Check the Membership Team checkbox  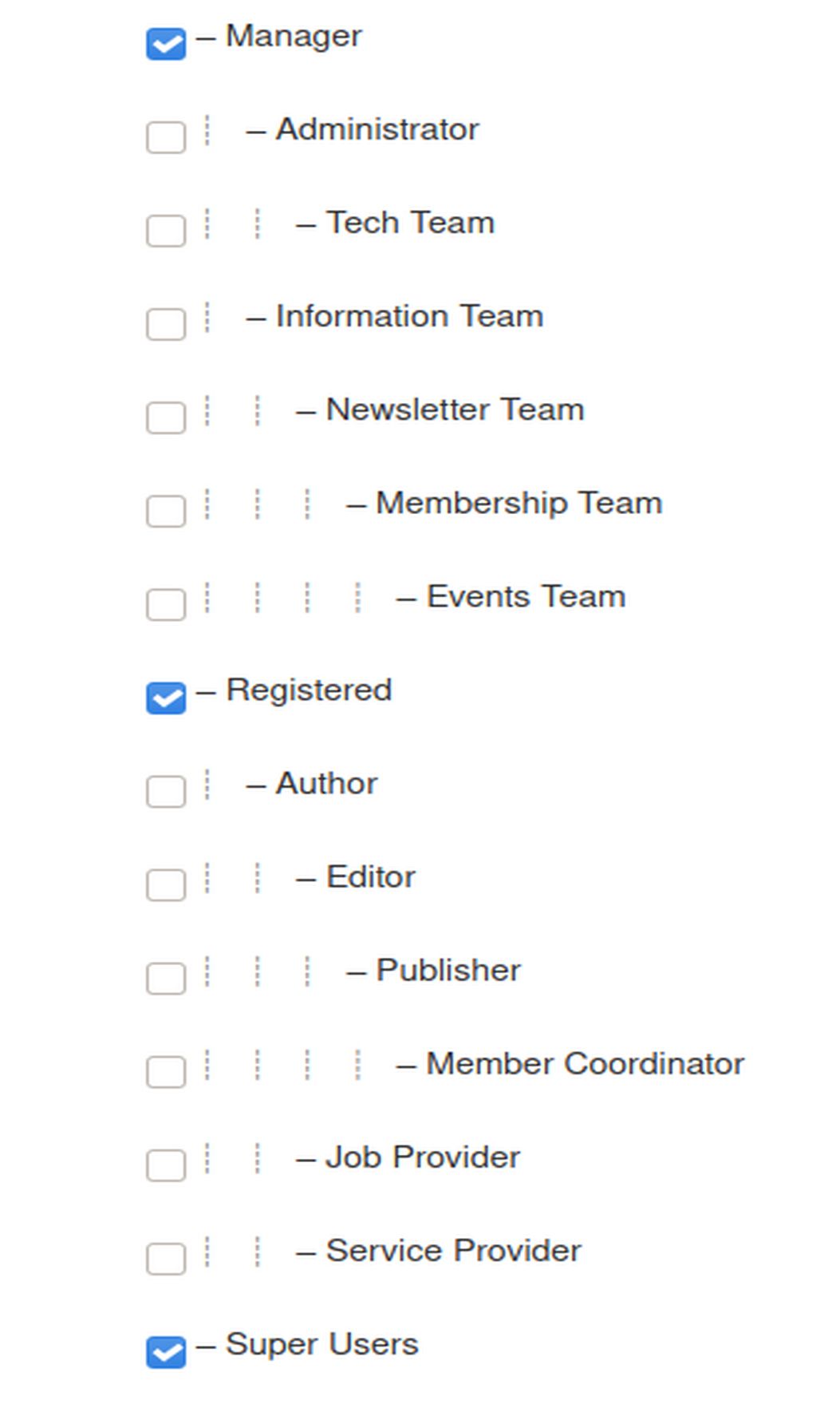pos(166,511)
